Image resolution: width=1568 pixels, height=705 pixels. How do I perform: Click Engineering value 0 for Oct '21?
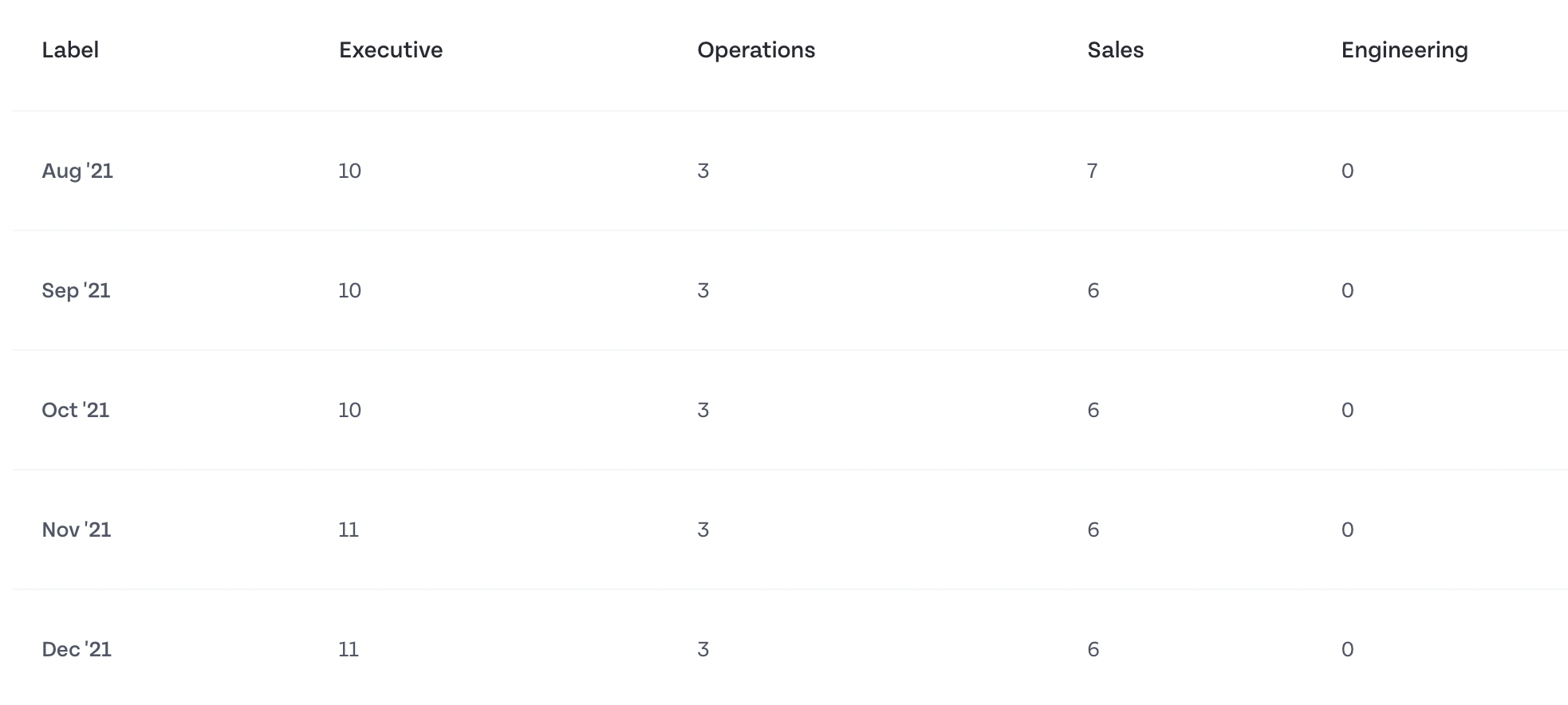1347,410
